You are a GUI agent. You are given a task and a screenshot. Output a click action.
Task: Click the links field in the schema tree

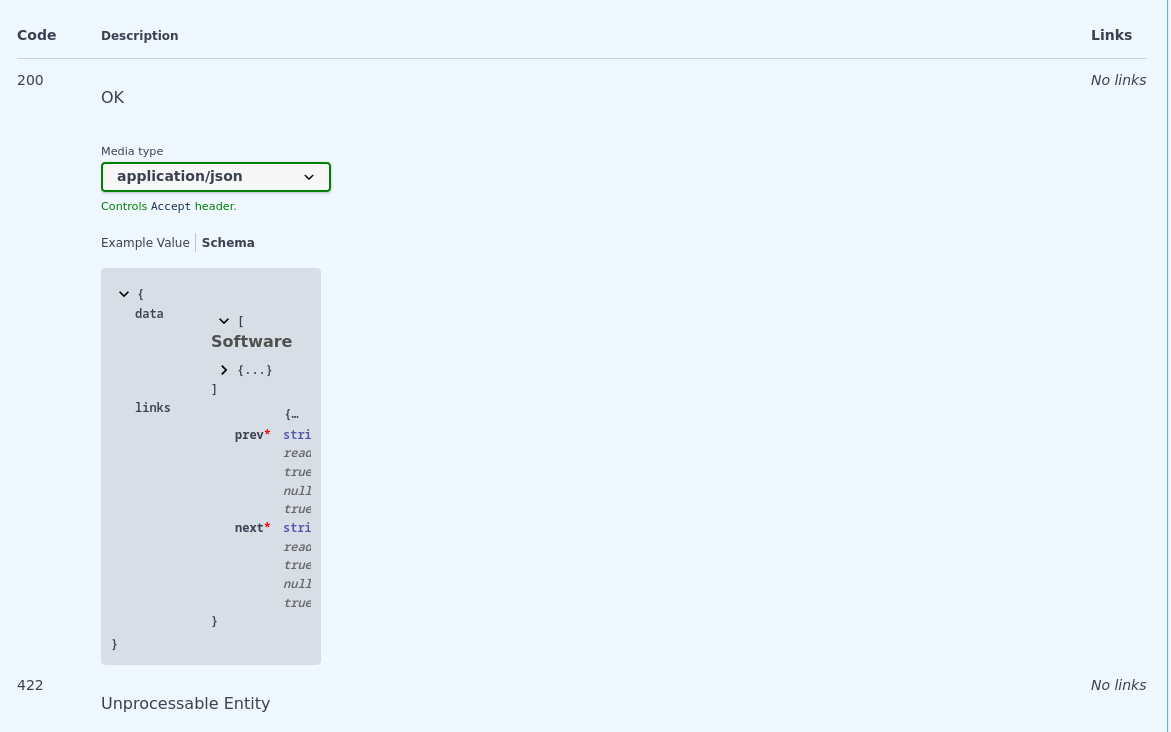(152, 407)
